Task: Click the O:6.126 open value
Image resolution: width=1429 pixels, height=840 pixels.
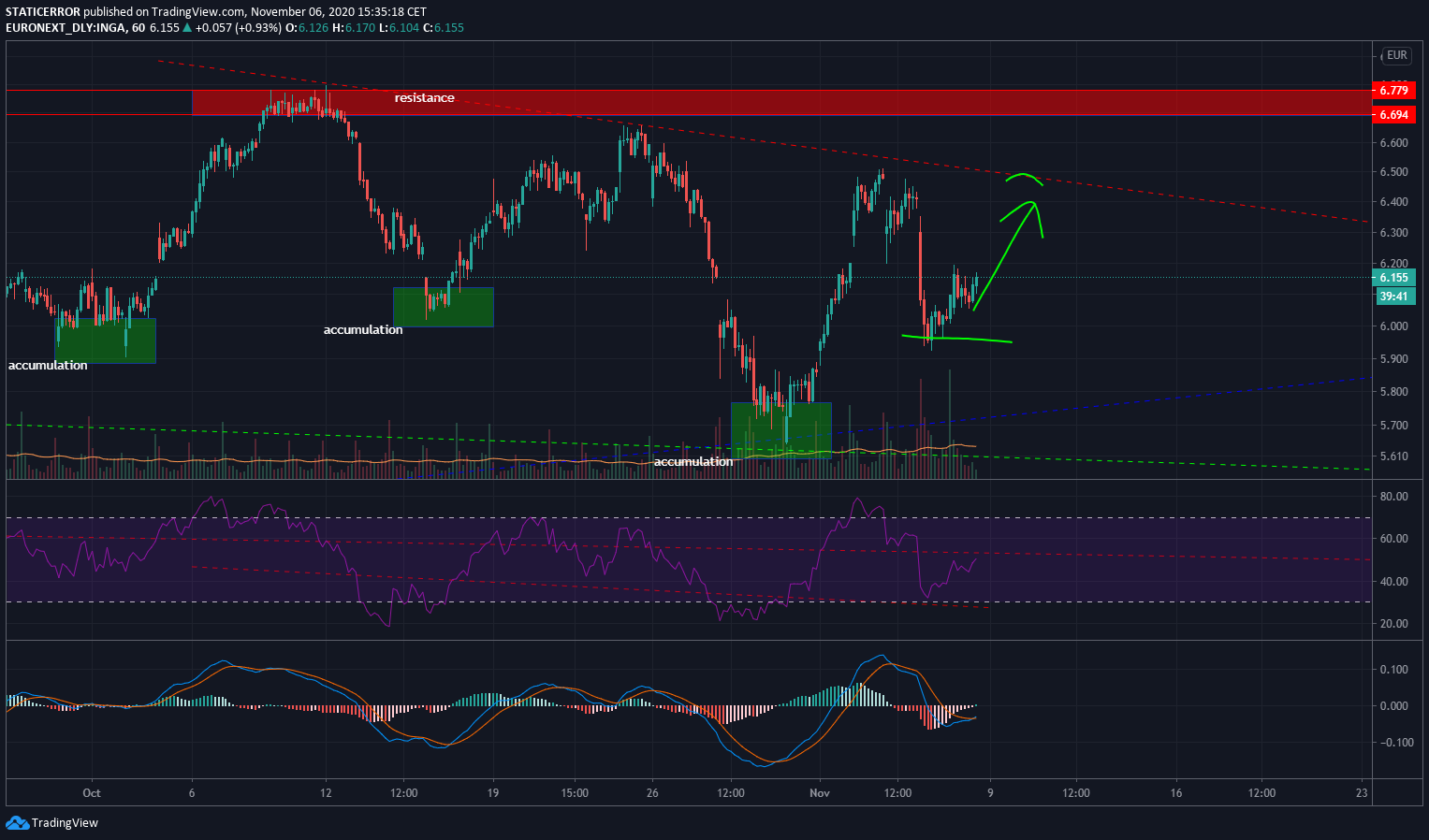Action: coord(305,28)
